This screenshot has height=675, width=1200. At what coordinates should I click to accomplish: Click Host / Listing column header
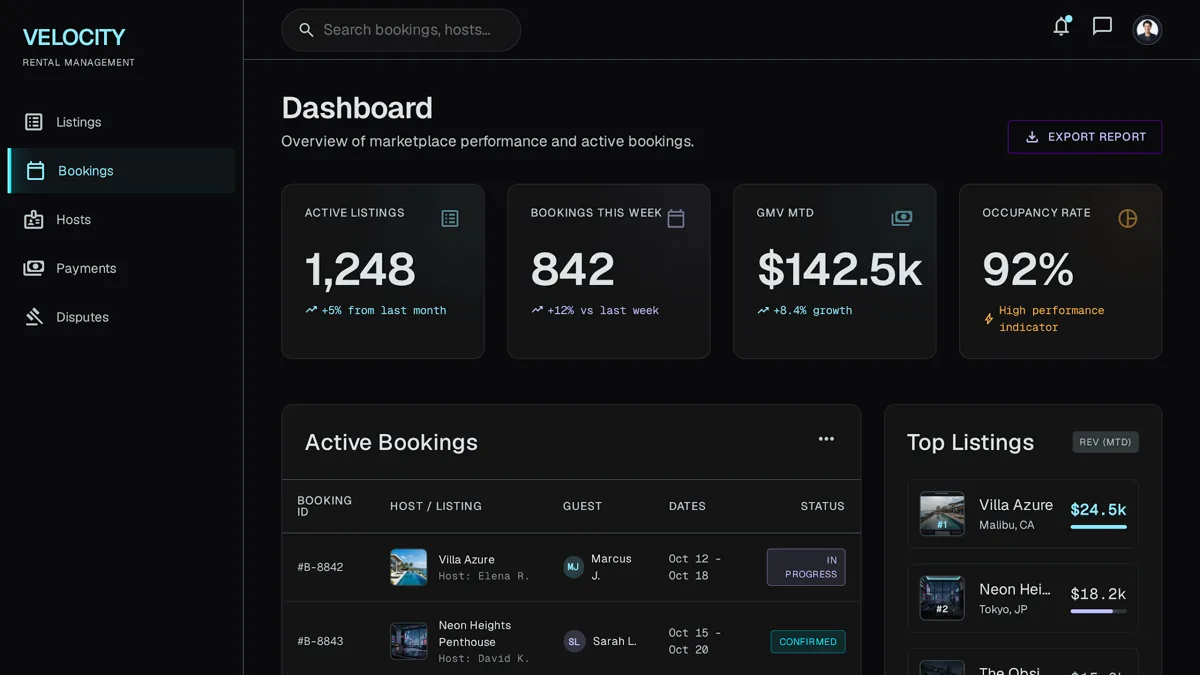point(436,506)
